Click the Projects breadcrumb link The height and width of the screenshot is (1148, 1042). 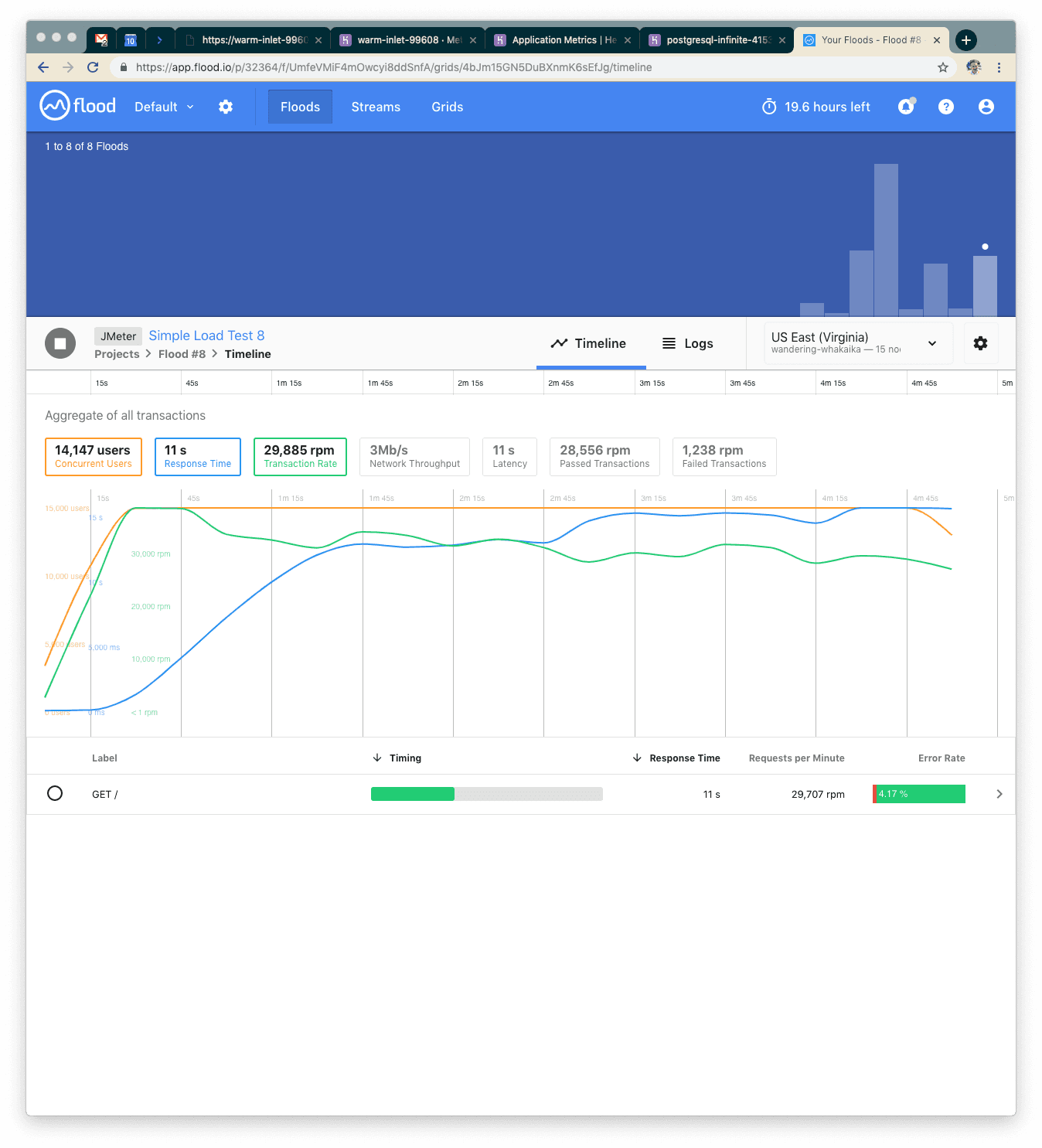pyautogui.click(x=117, y=354)
